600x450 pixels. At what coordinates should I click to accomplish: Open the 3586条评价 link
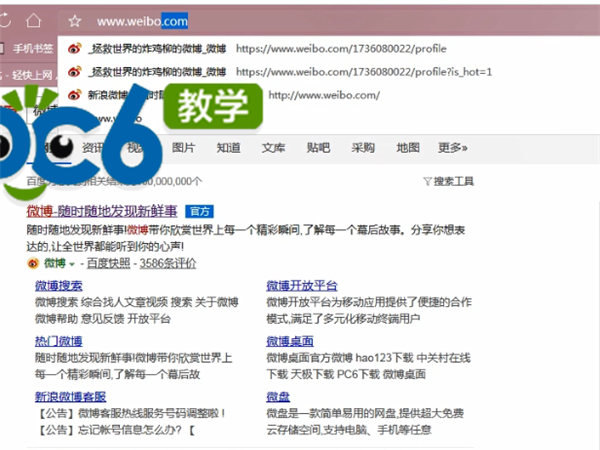(x=168, y=263)
